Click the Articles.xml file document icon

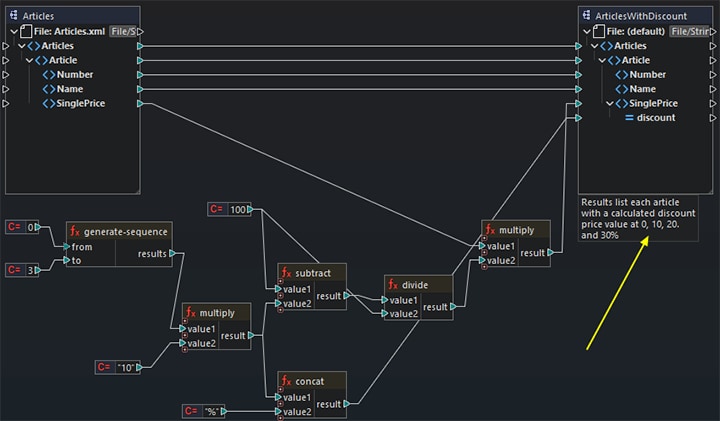click(x=26, y=31)
